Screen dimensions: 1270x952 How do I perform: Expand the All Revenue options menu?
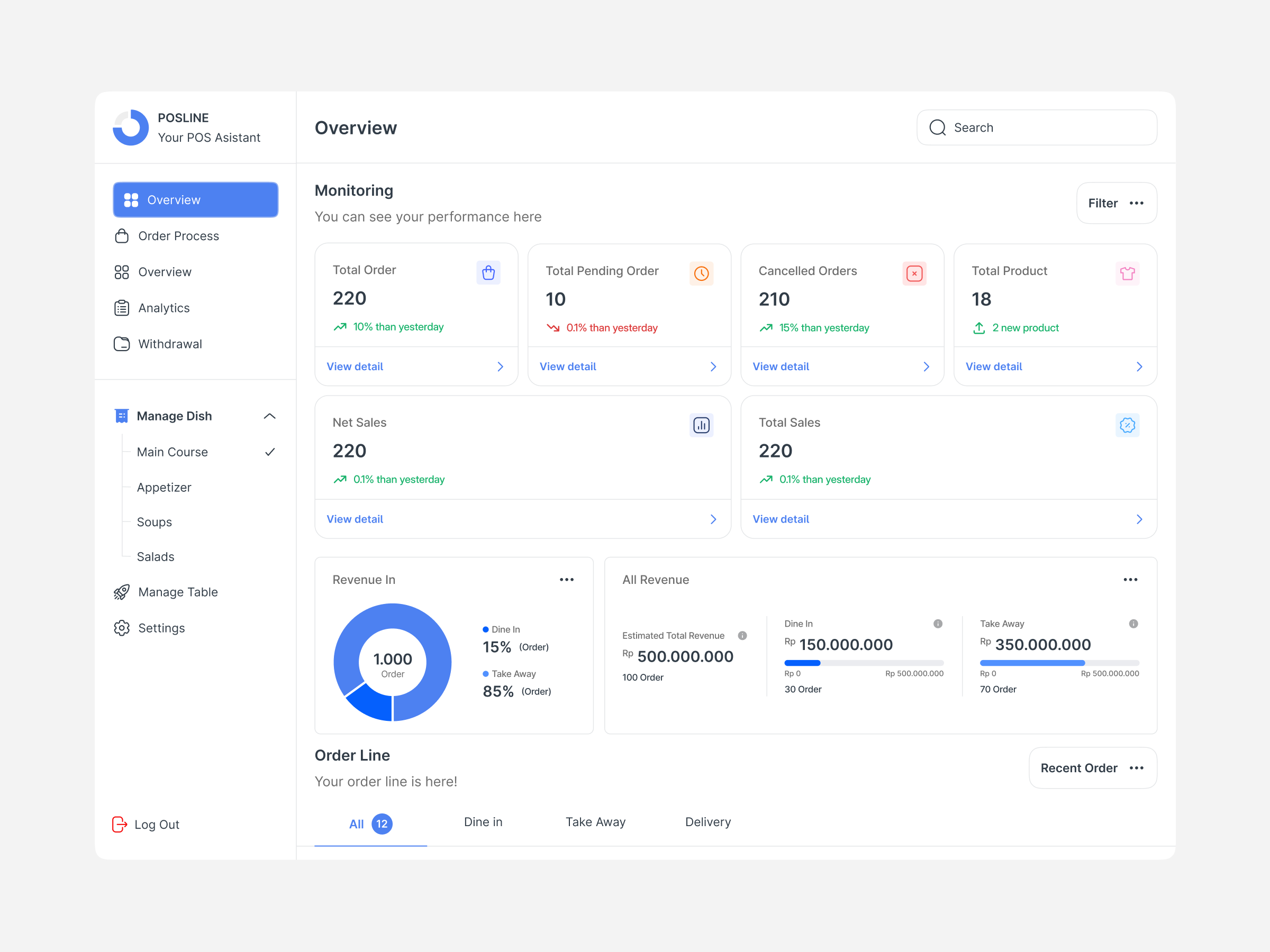pos(1131,580)
